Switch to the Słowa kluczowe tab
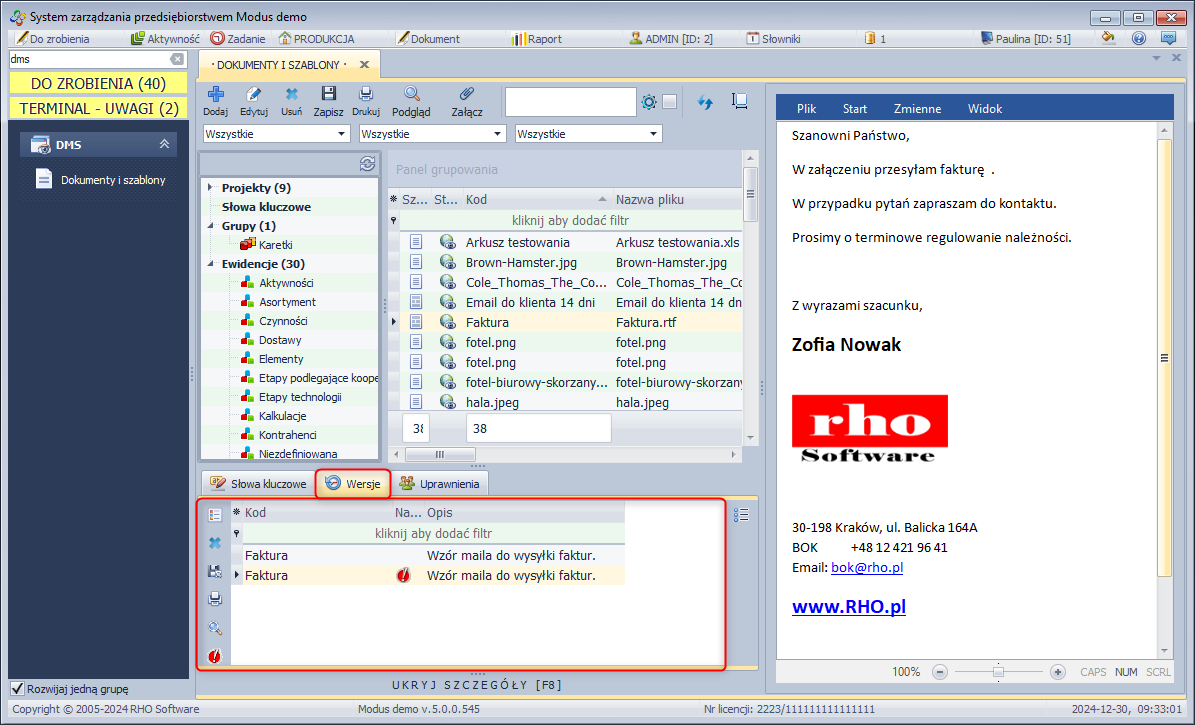Screen dimensions: 1195x725 point(258,483)
